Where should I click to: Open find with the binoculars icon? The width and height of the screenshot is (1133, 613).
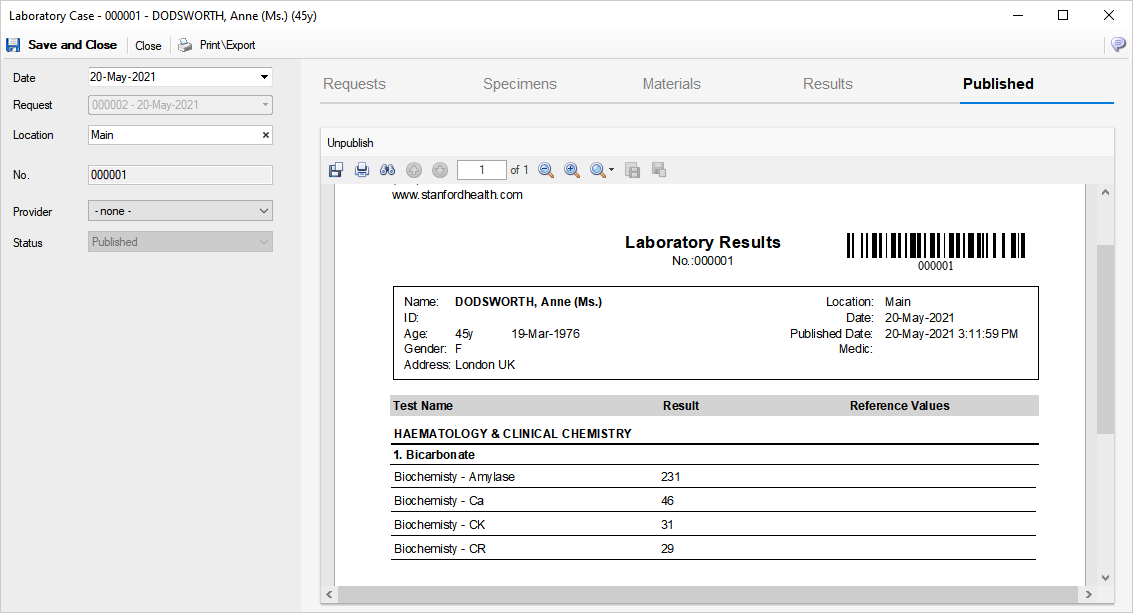pos(388,170)
